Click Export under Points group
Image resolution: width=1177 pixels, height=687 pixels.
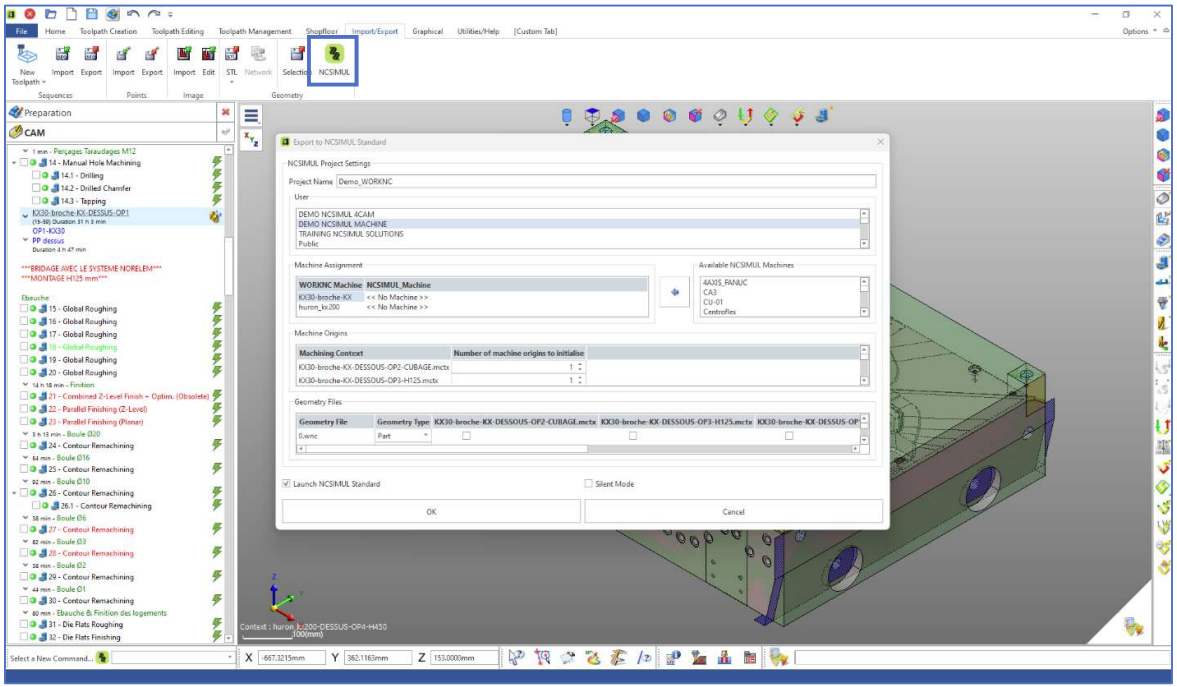[152, 61]
